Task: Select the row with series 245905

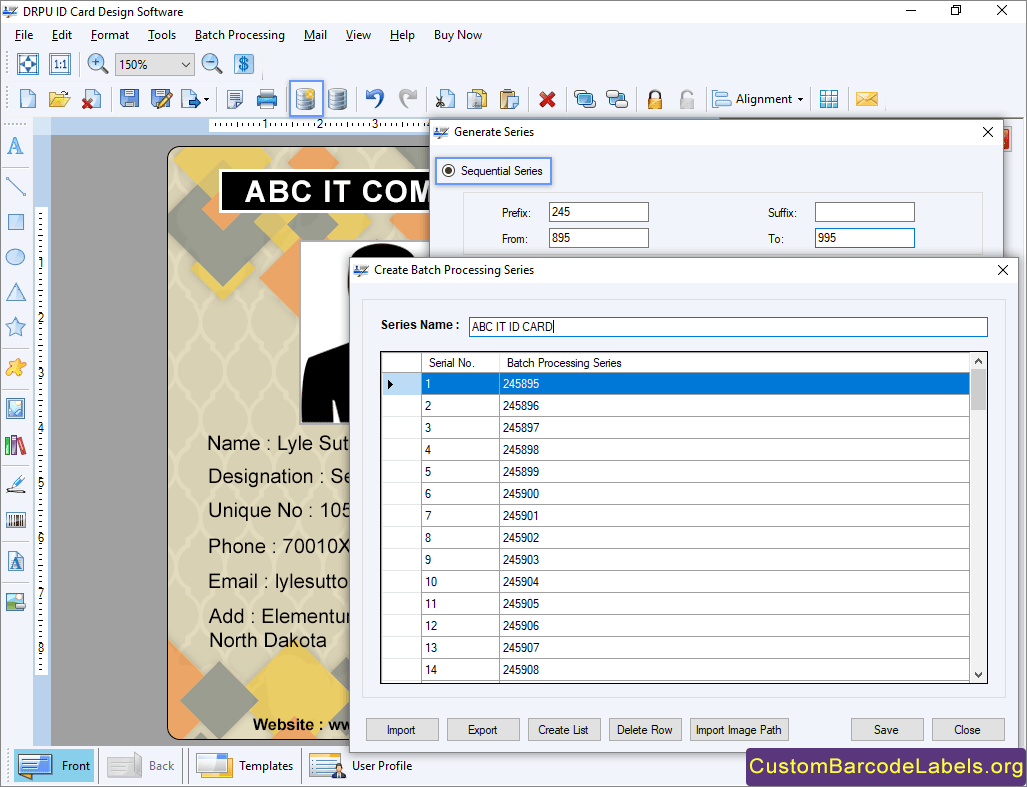Action: (675, 604)
